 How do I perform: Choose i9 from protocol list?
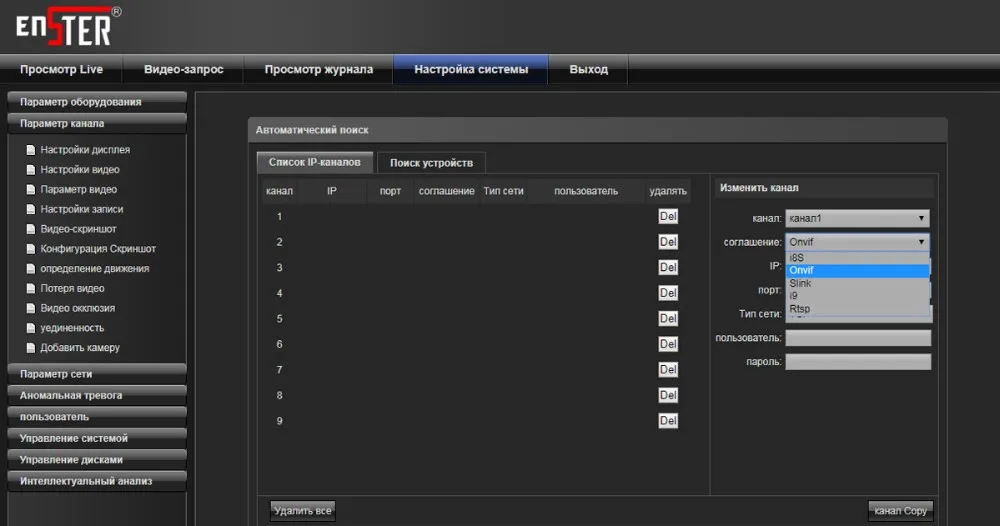point(857,296)
